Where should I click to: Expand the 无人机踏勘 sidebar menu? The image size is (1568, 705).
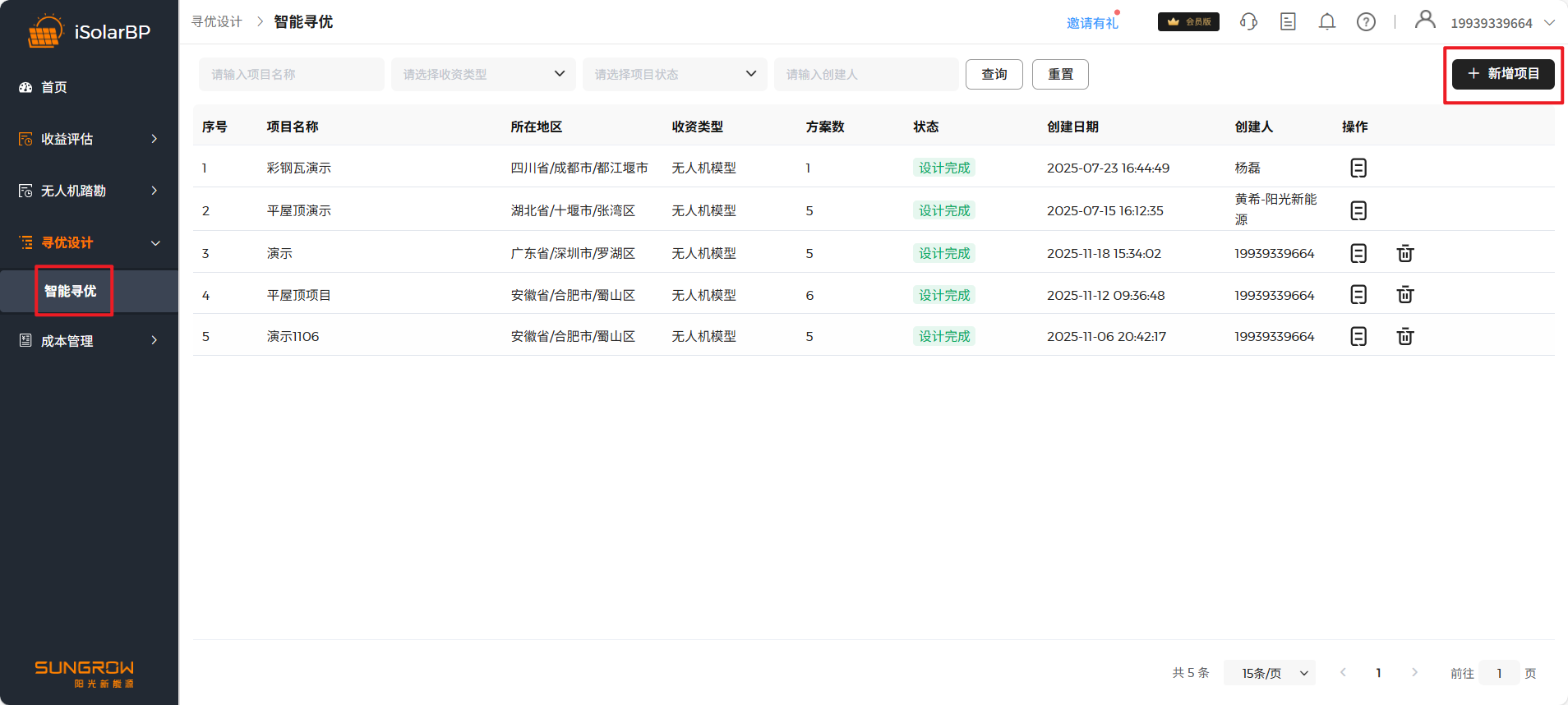[89, 191]
